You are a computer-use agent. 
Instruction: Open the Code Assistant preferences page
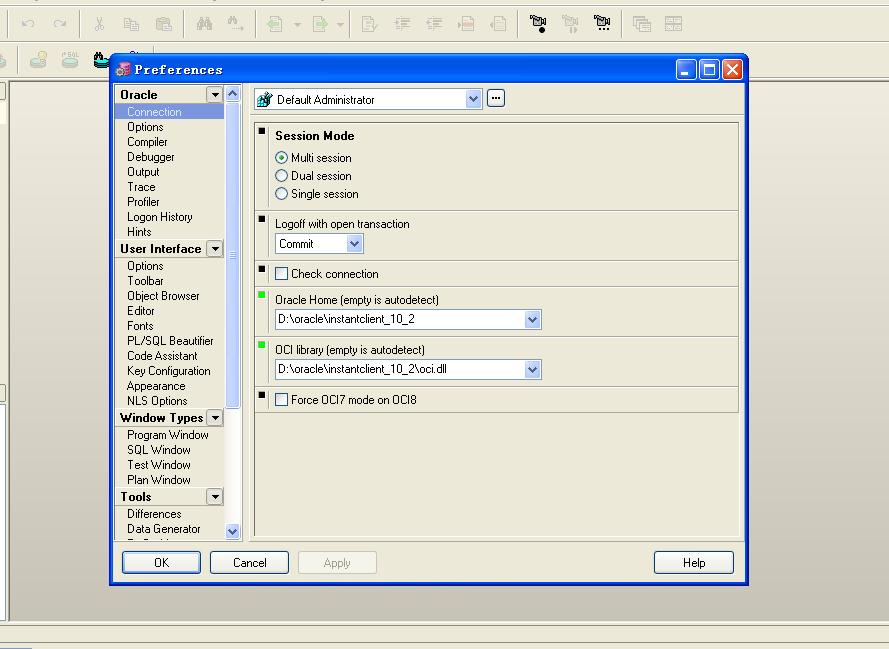click(x=162, y=355)
